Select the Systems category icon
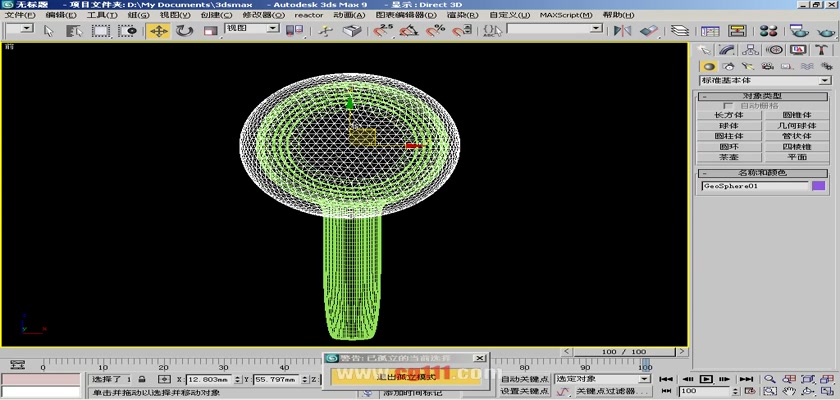 pos(825,66)
